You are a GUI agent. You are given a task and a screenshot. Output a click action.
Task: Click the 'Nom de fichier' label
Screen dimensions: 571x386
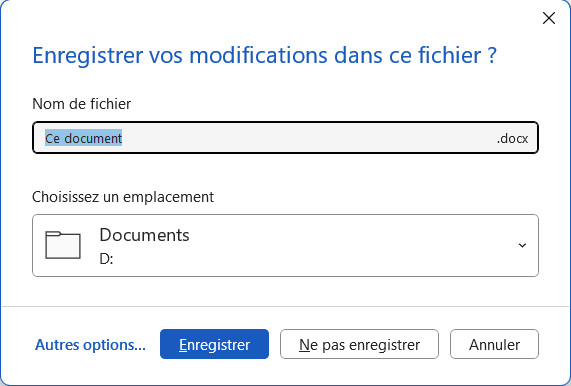click(x=82, y=104)
